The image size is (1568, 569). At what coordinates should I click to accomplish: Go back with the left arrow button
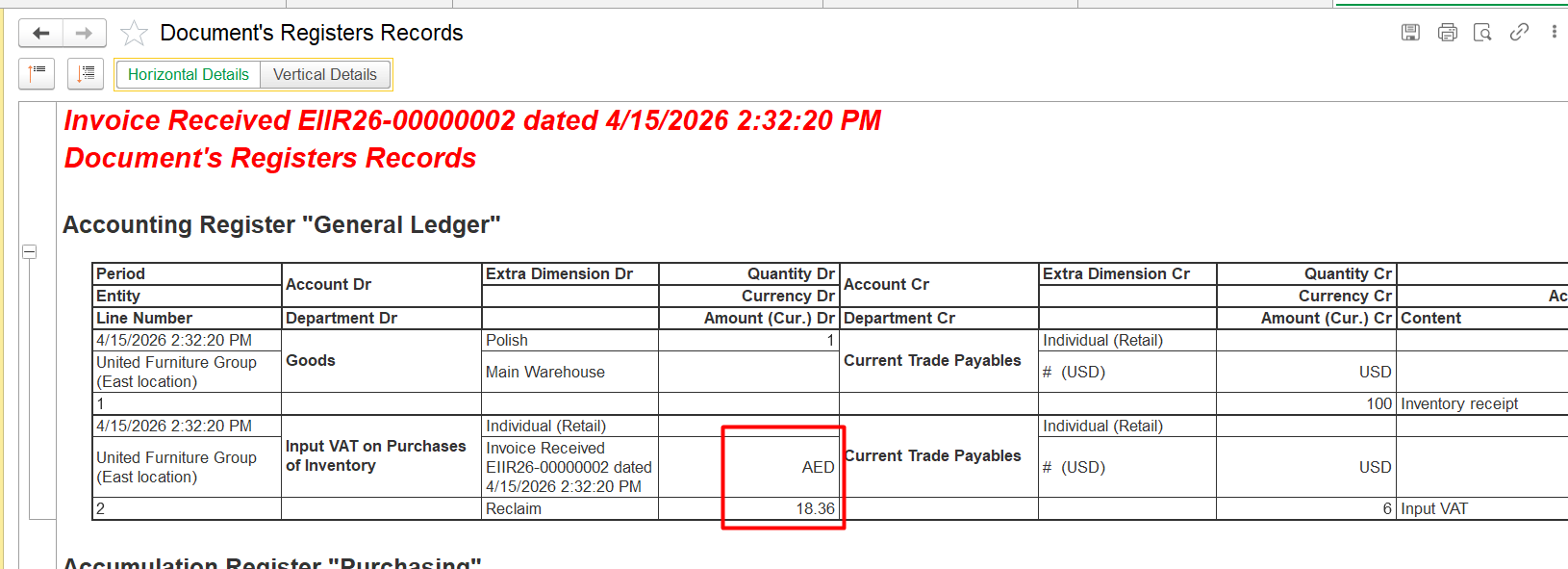pos(40,34)
